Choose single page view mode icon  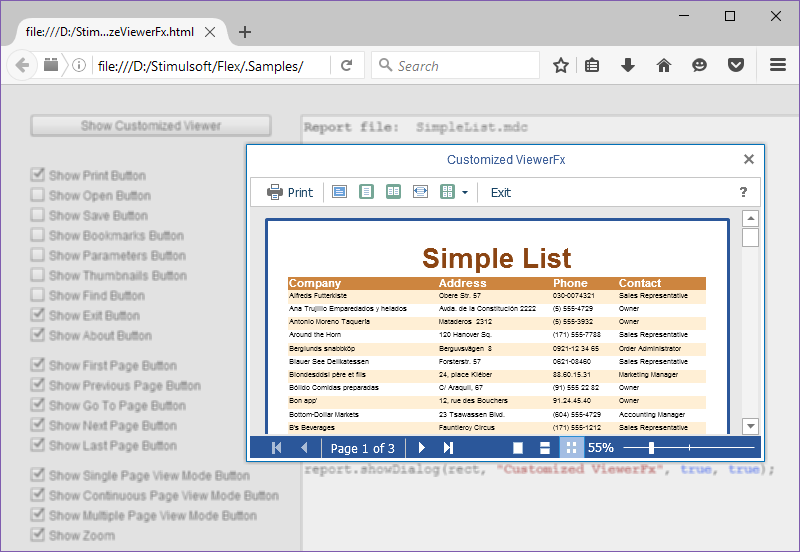(x=518, y=448)
